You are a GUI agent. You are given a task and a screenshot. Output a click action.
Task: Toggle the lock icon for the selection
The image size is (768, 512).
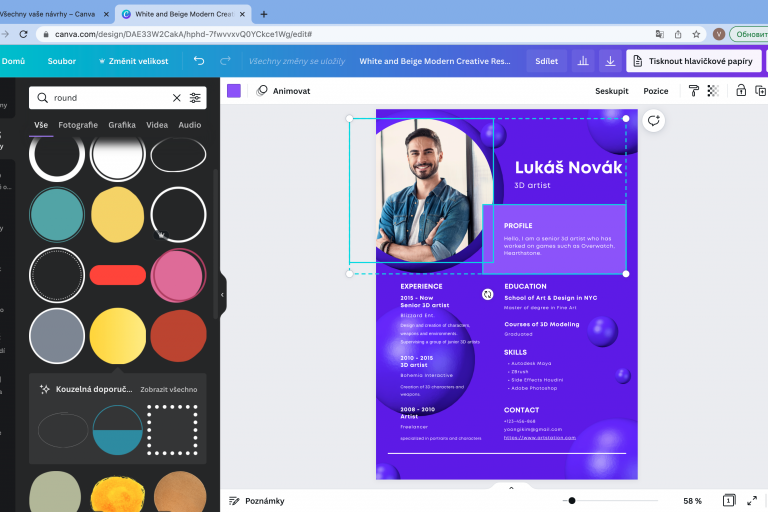pos(741,90)
